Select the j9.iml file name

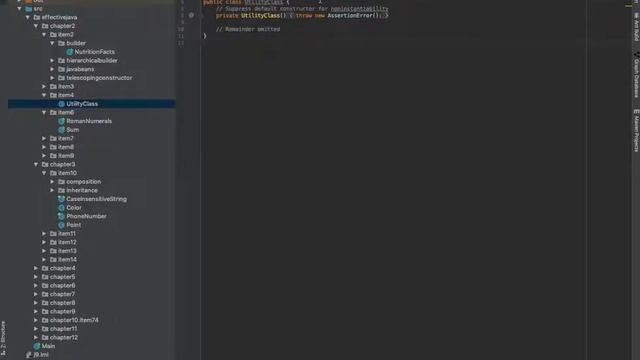pyautogui.click(x=41, y=355)
